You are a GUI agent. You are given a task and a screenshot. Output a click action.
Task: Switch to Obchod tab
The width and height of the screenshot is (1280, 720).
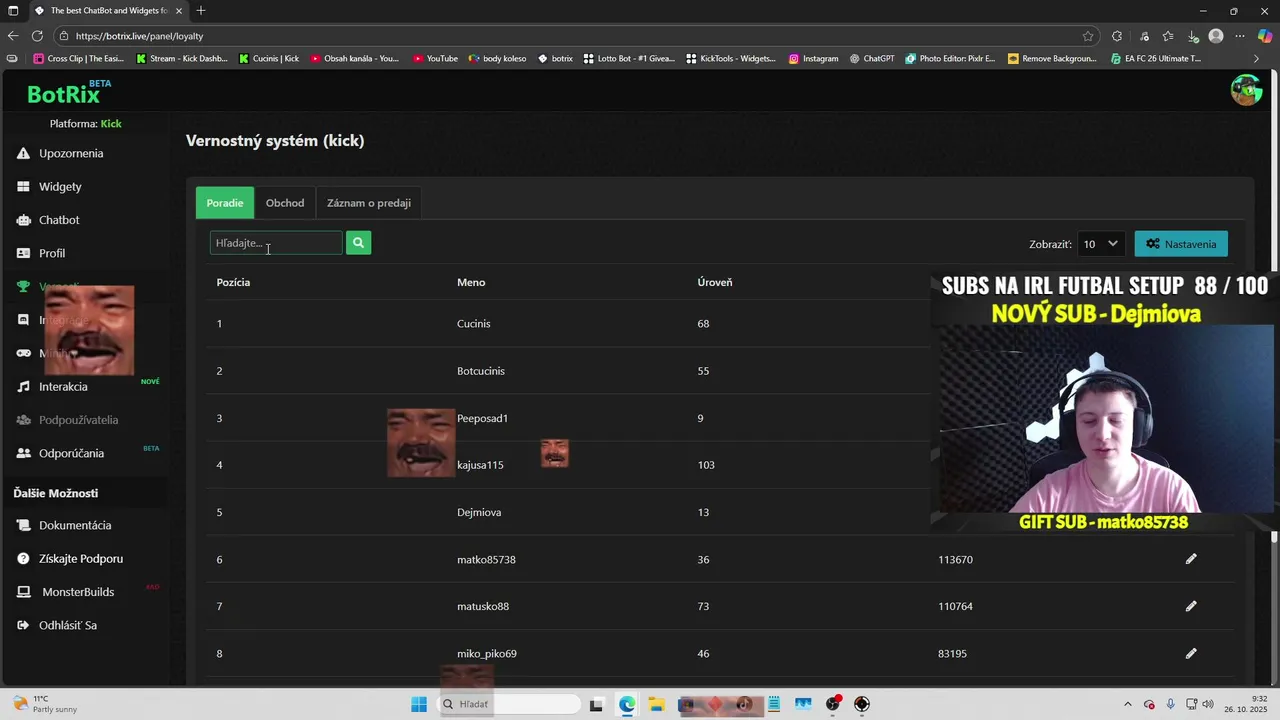pyautogui.click(x=285, y=203)
